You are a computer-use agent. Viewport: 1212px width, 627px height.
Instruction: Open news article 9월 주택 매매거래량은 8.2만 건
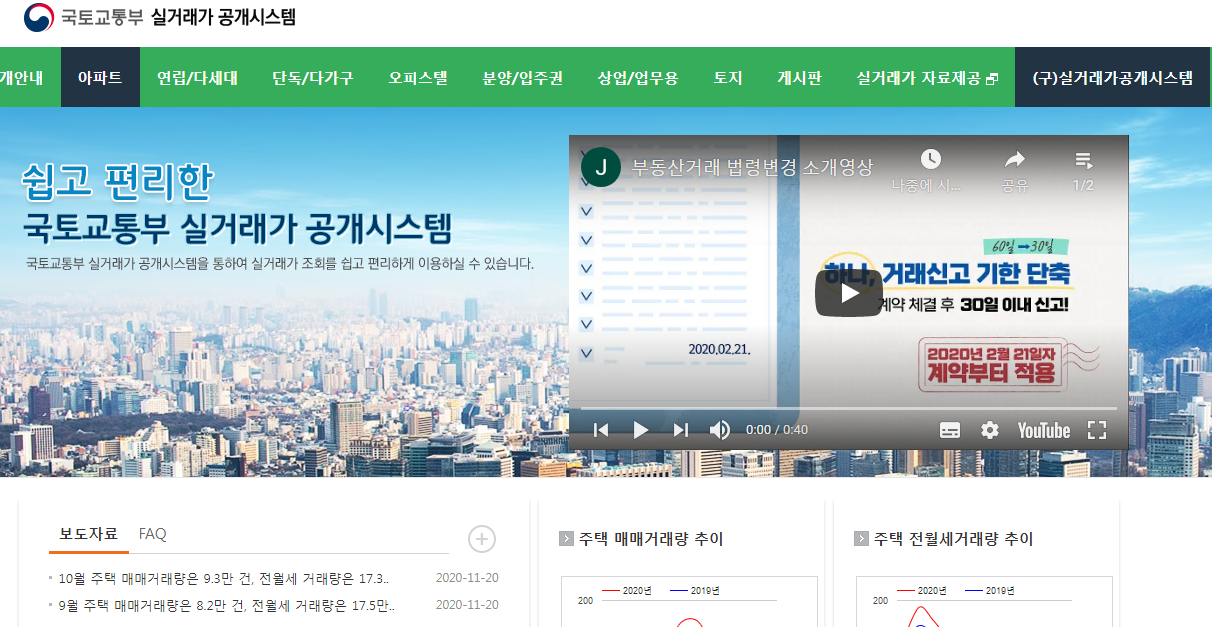(227, 605)
